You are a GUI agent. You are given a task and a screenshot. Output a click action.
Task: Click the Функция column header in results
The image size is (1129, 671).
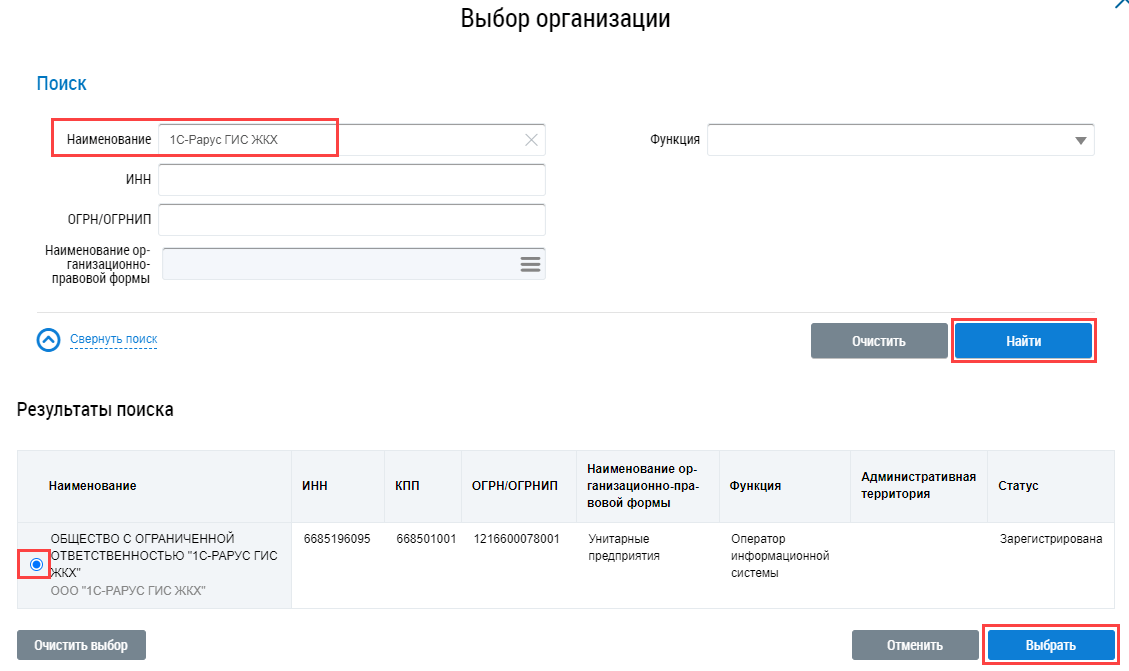tap(755, 486)
